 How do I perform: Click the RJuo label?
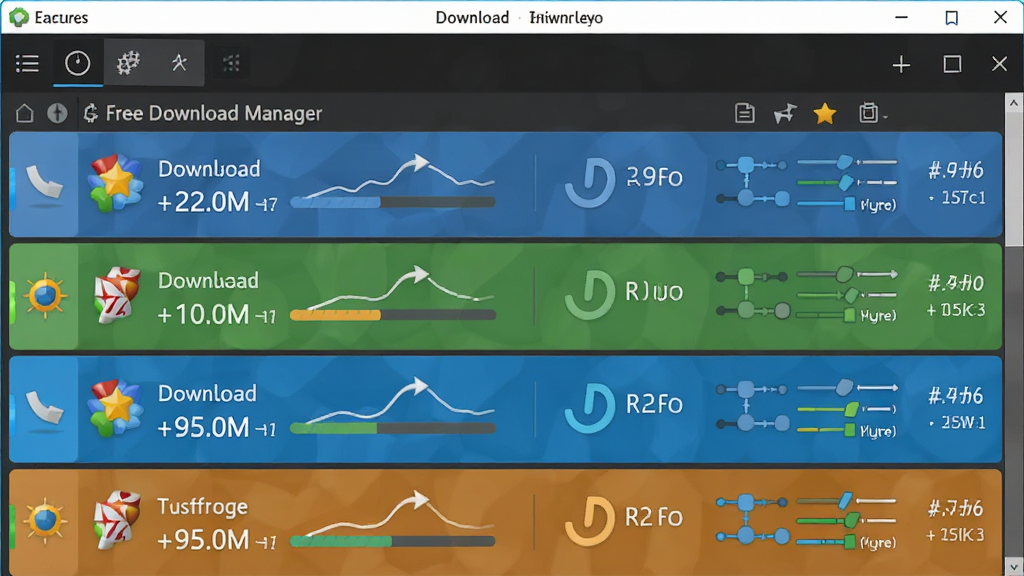654,291
